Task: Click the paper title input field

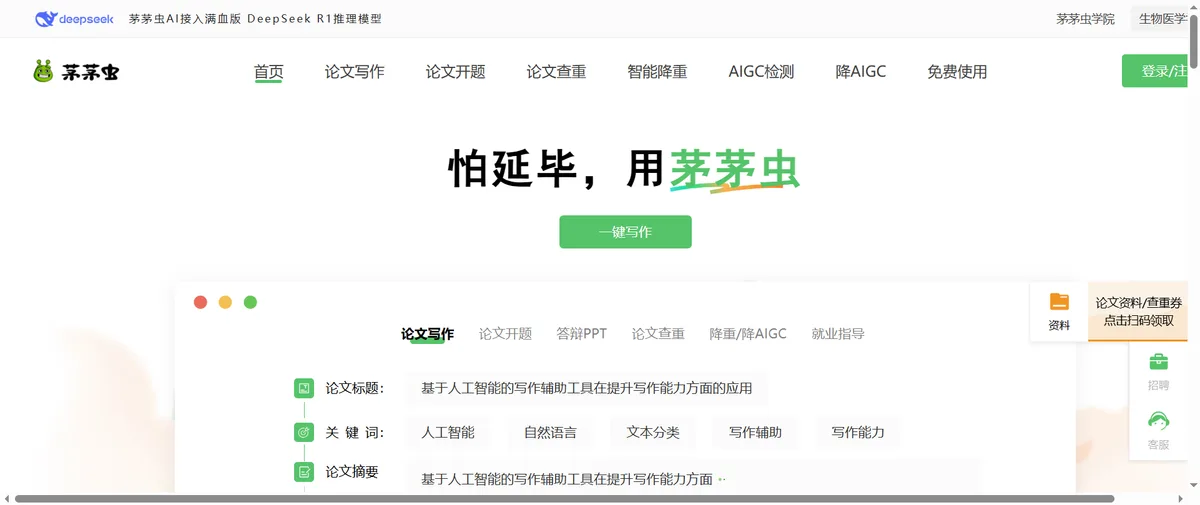Action: pyautogui.click(x=586, y=388)
